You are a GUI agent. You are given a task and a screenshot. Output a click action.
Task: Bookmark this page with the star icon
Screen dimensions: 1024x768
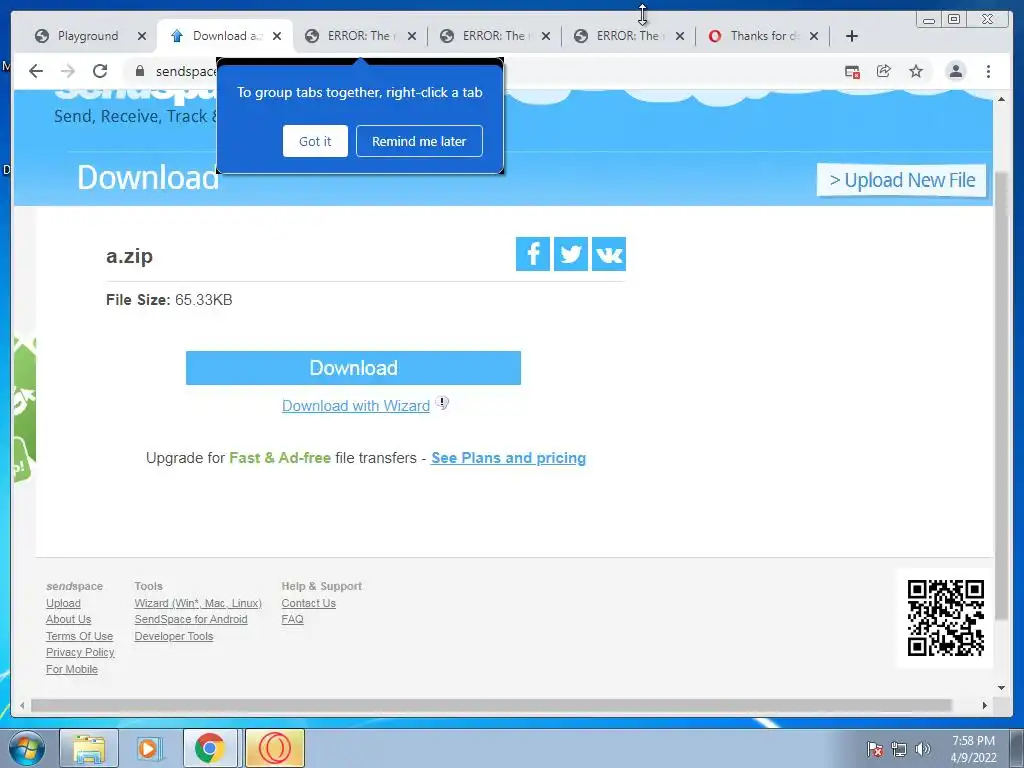[916, 71]
